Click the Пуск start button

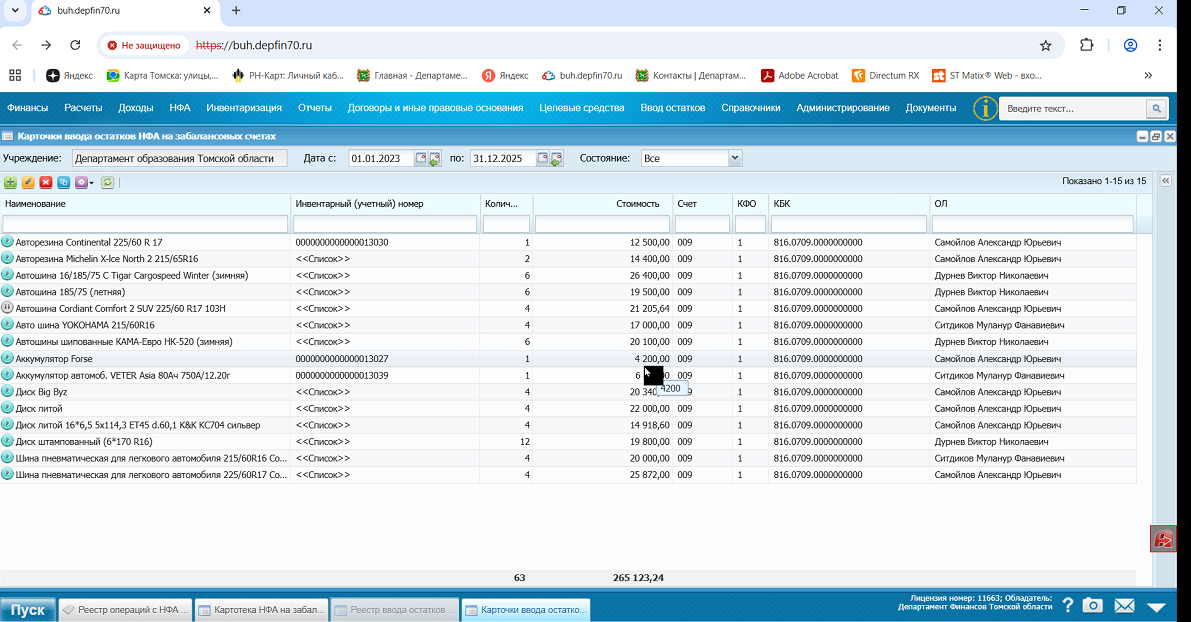[28, 610]
